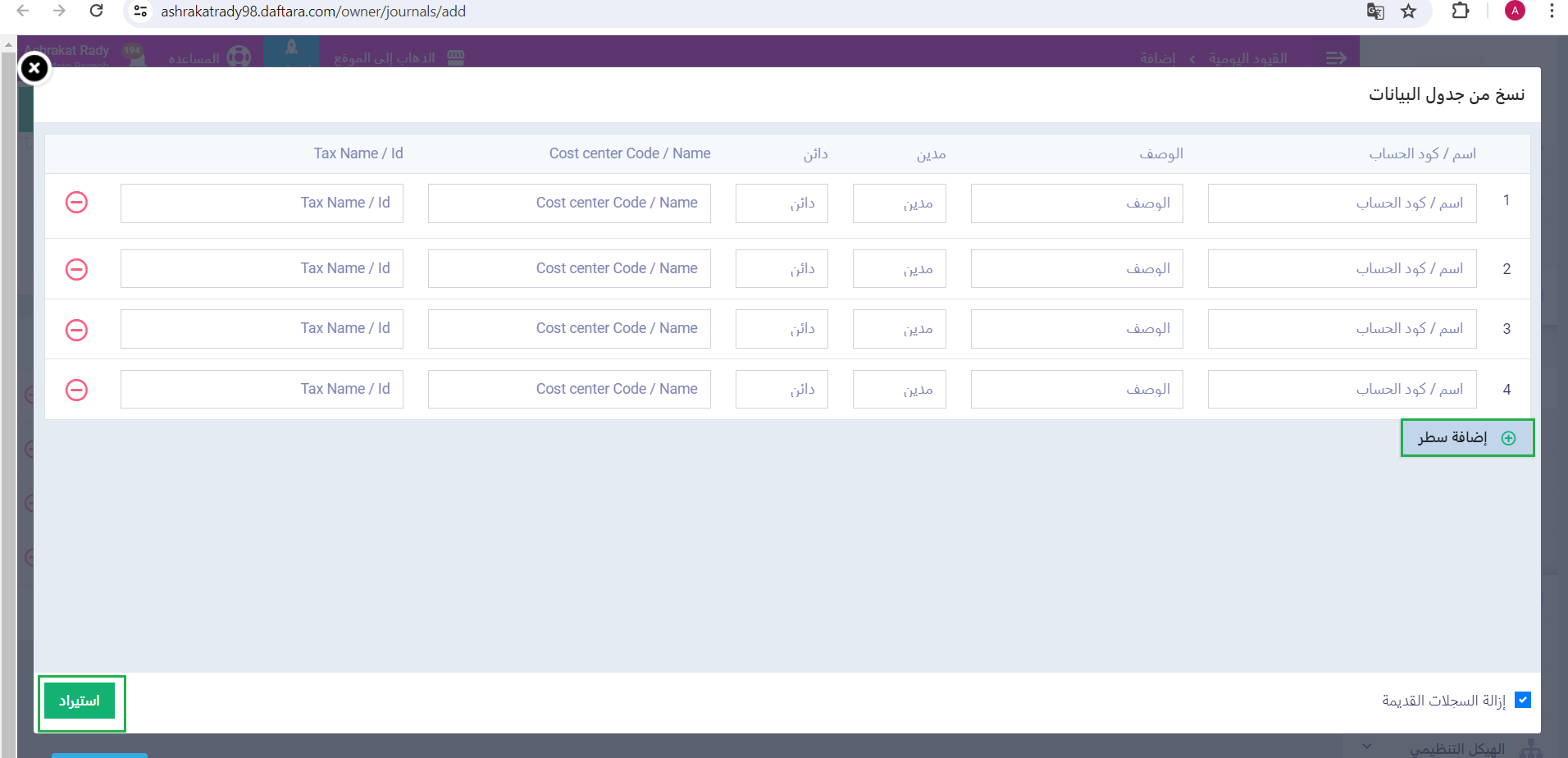Bookmark this page with star icon
The width and height of the screenshot is (1568, 758).
[1408, 11]
